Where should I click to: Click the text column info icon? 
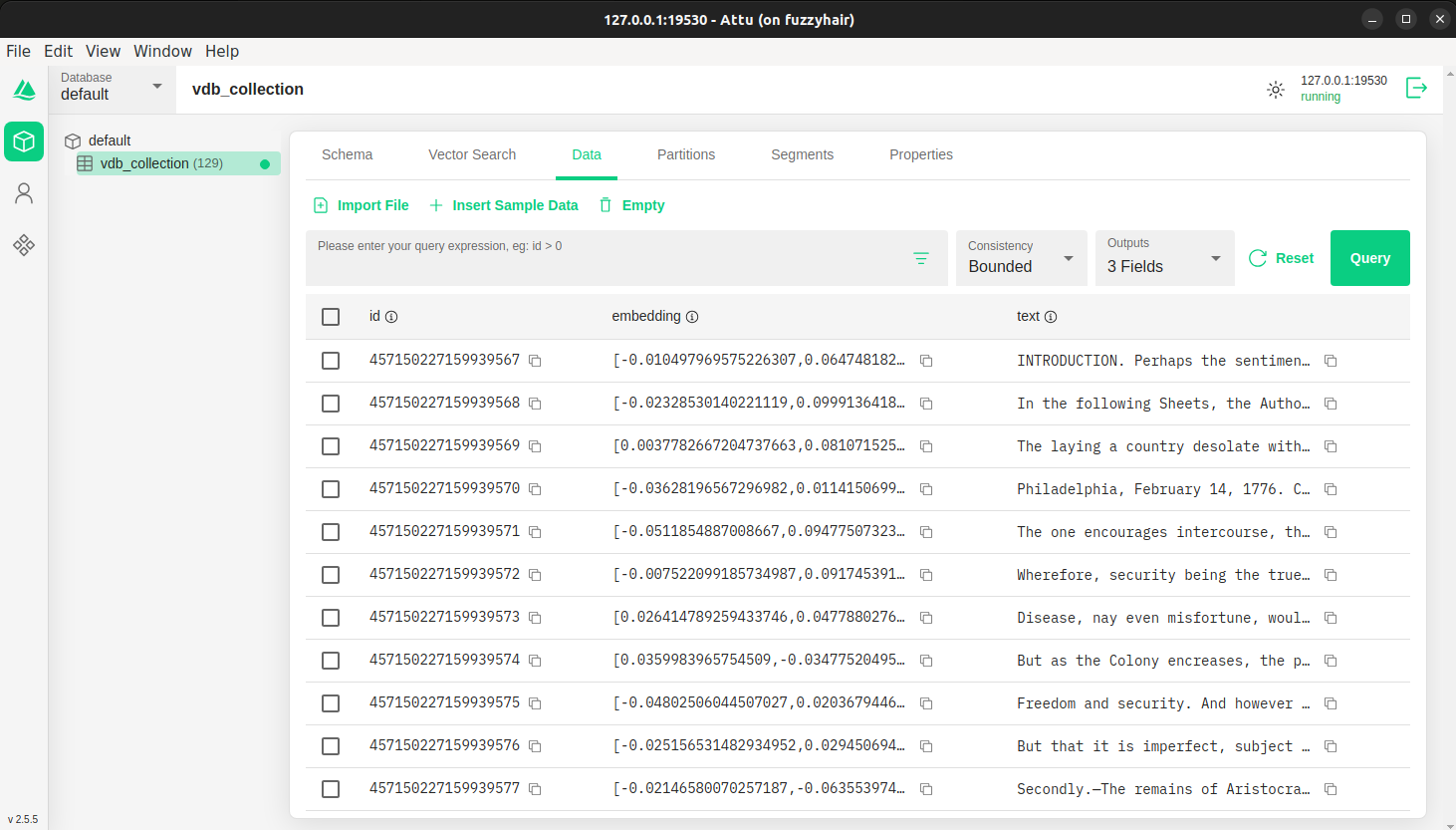1051,317
